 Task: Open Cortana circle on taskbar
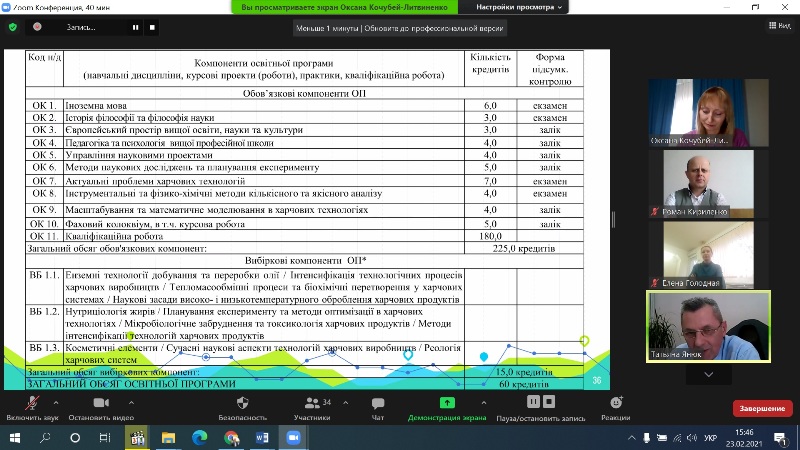(75, 438)
